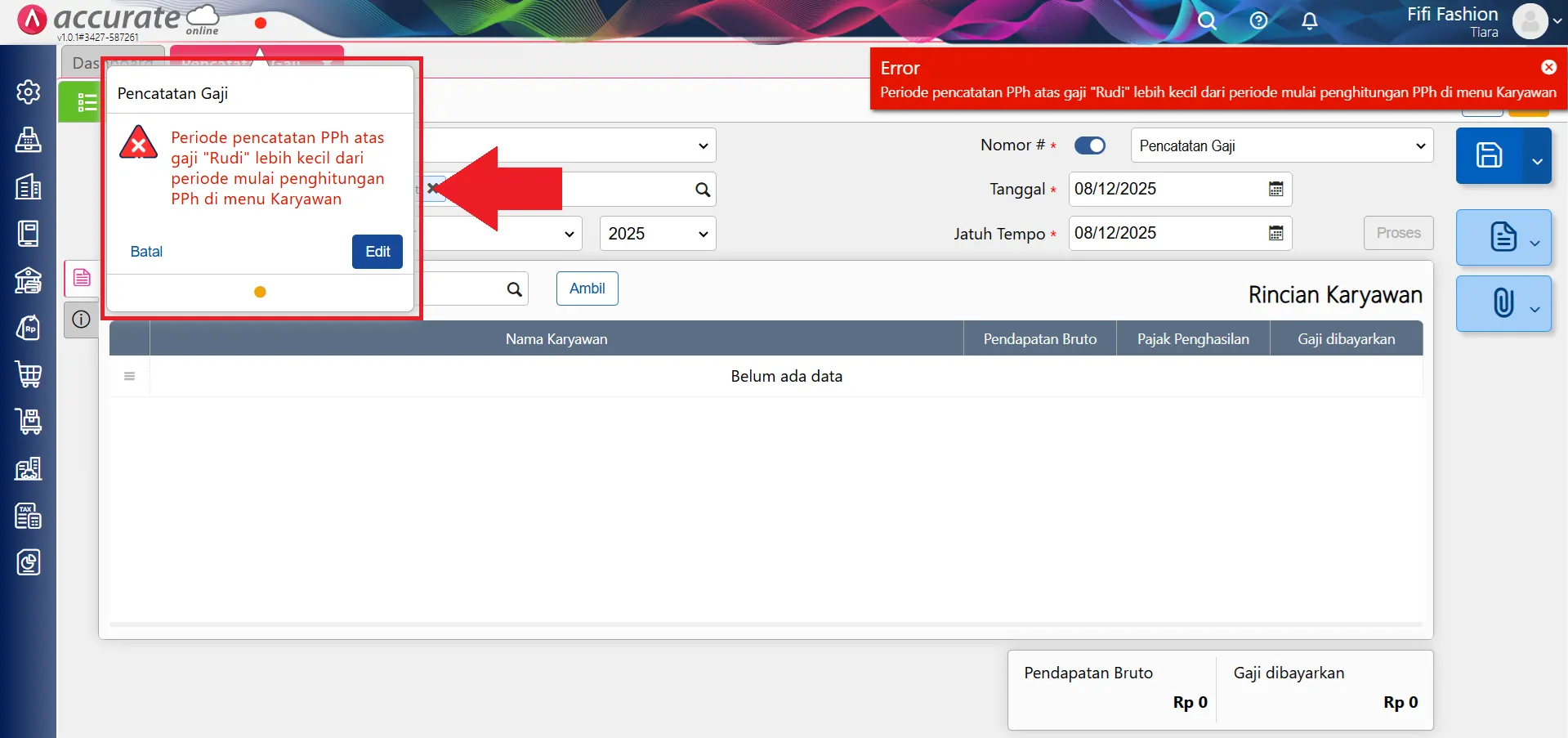Image resolution: width=1568 pixels, height=738 pixels.
Task: Select the cash register icon in the sidebar
Action: pos(29,140)
